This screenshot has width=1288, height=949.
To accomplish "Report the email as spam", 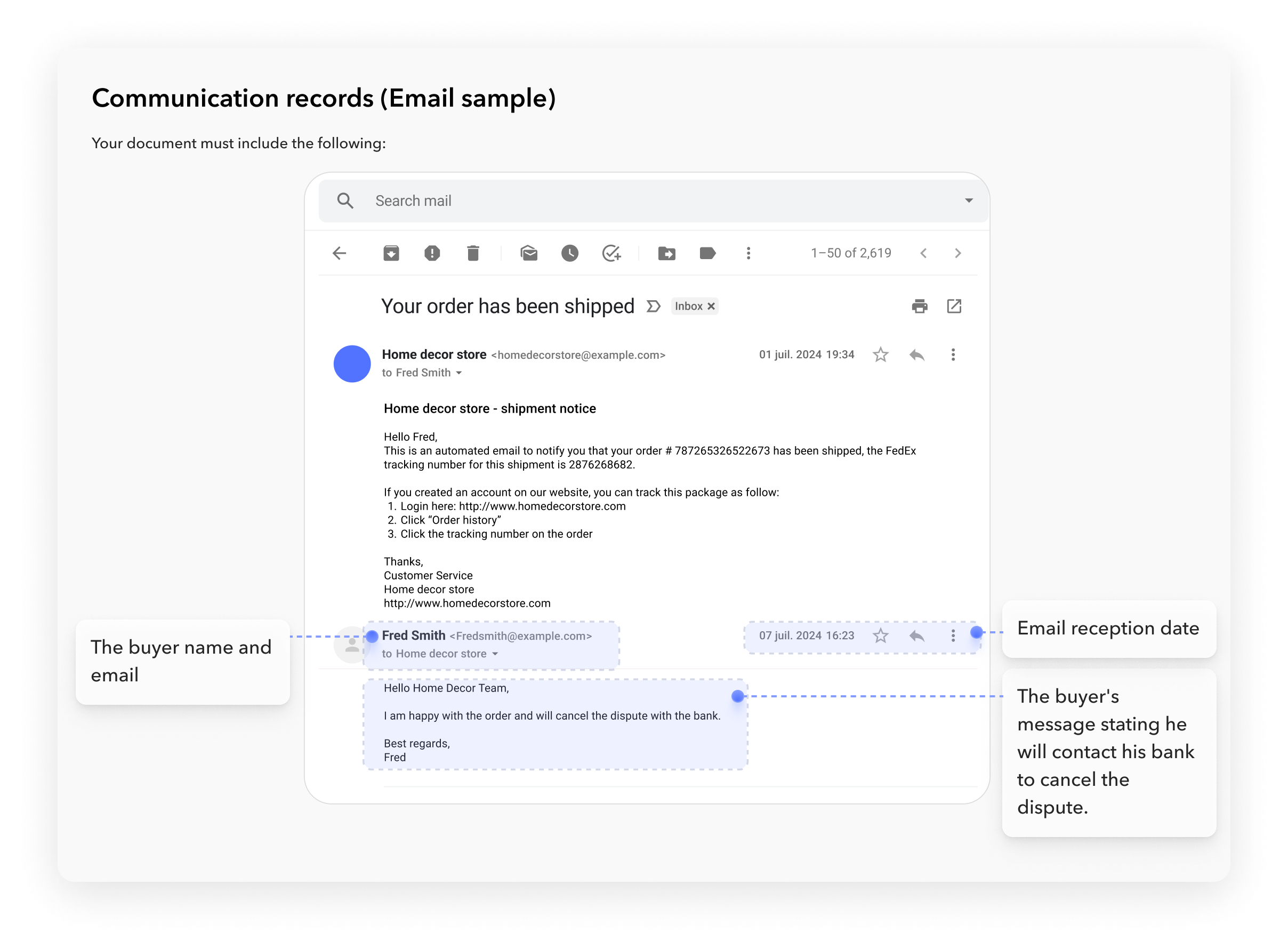I will (x=432, y=253).
